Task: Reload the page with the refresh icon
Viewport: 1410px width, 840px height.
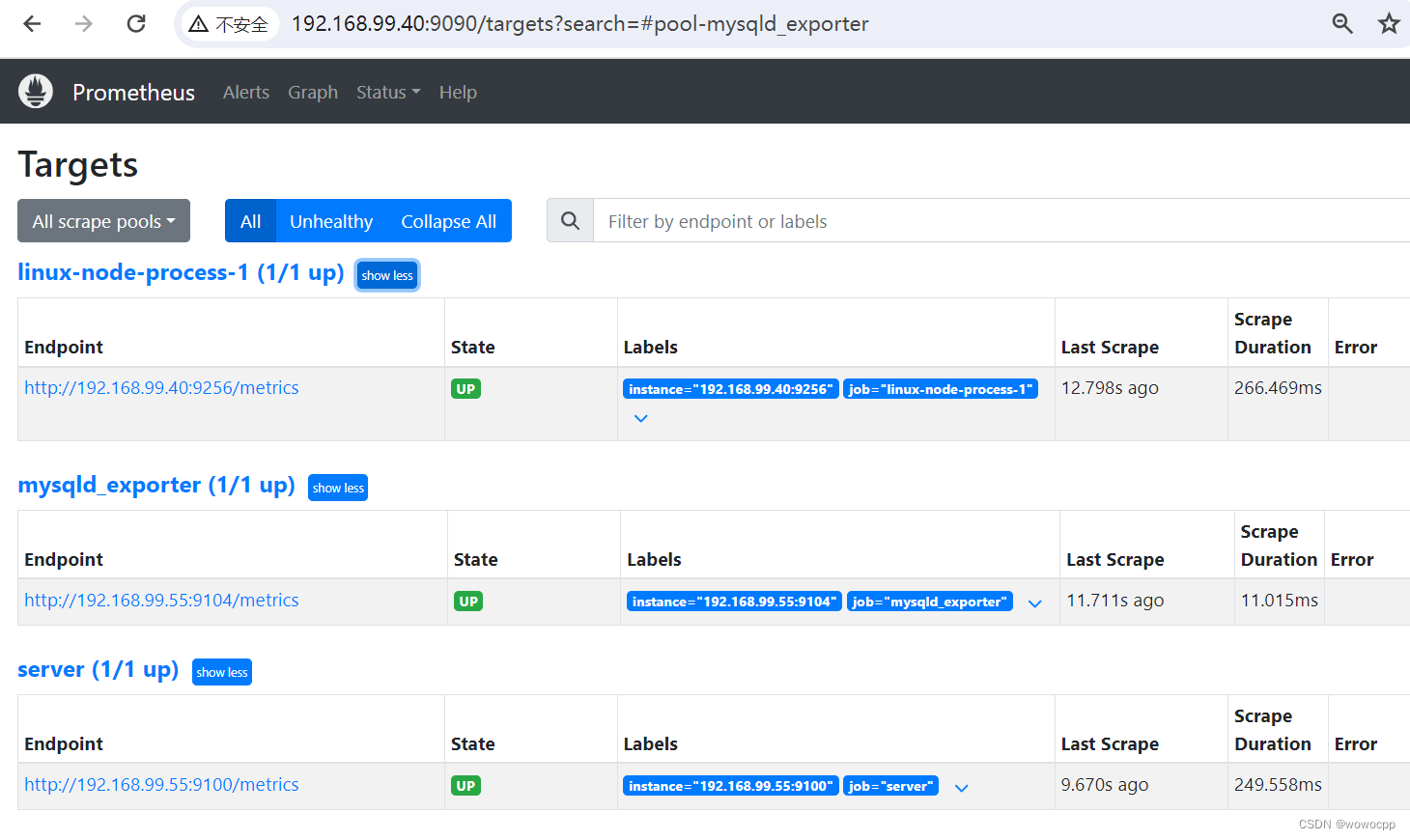Action: (x=136, y=23)
